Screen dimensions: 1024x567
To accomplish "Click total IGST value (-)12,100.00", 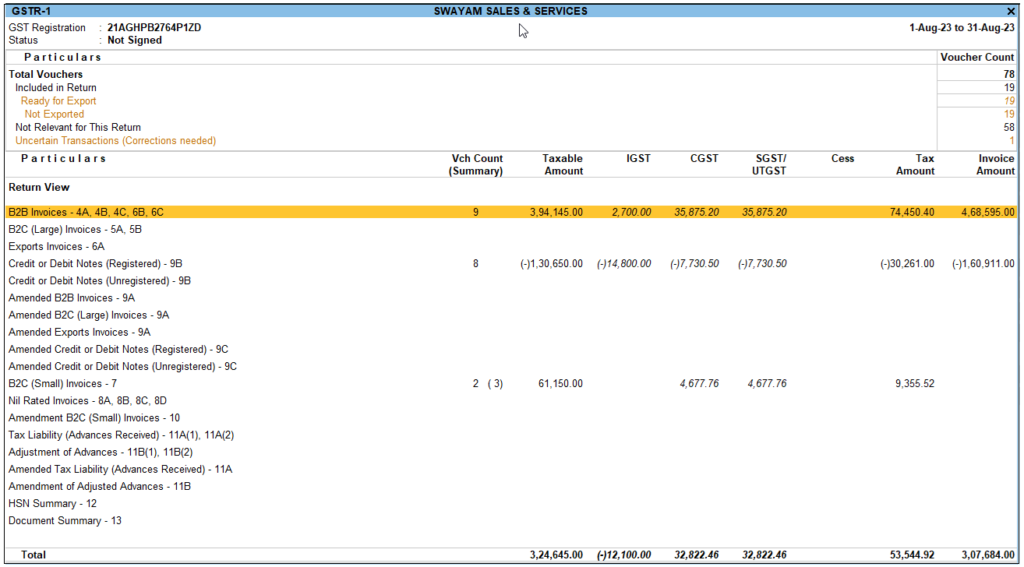I will click(x=624, y=555).
